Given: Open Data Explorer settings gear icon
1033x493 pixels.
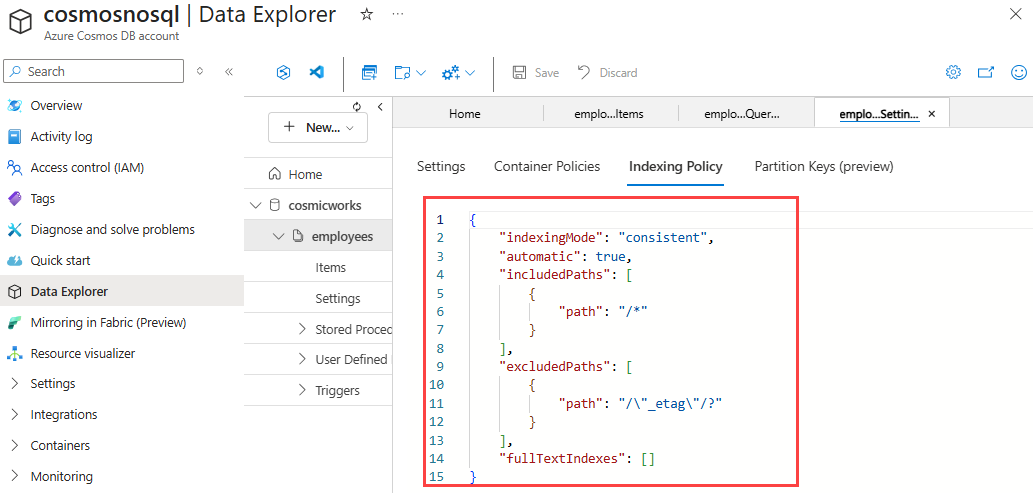Looking at the screenshot, I should tap(953, 72).
